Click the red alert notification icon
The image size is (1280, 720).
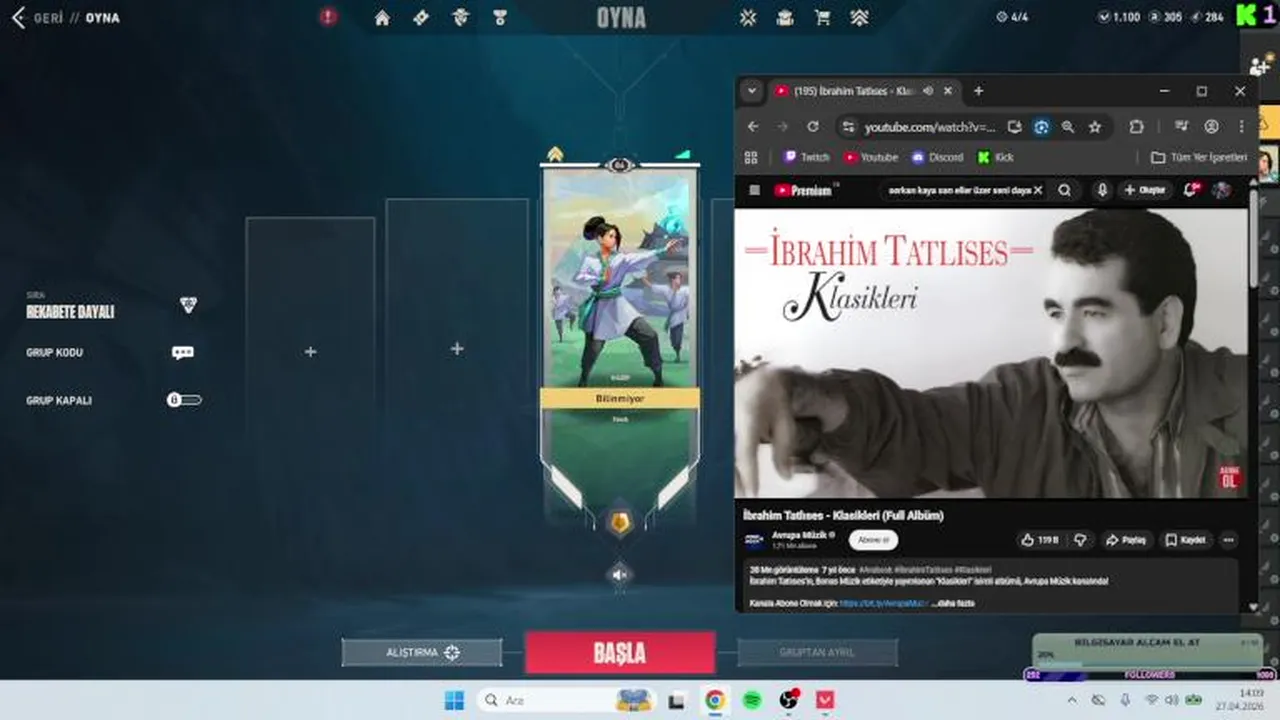click(x=328, y=17)
